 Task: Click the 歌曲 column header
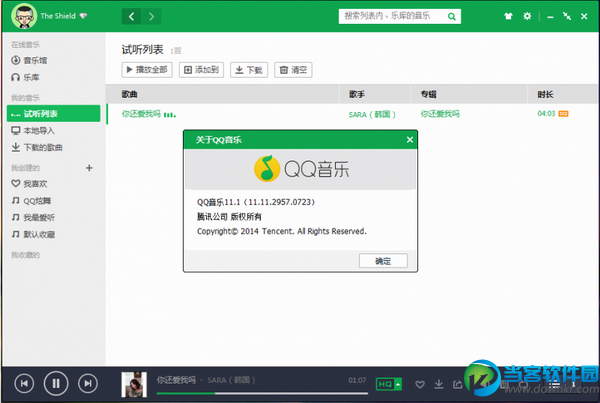click(130, 94)
